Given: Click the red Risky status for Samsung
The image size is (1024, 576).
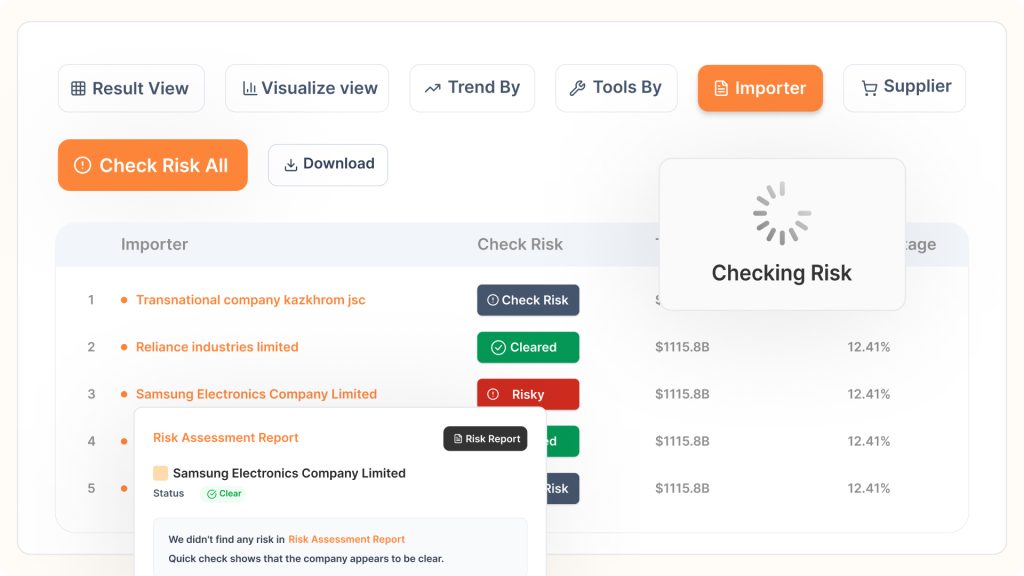Looking at the screenshot, I should coord(528,394).
